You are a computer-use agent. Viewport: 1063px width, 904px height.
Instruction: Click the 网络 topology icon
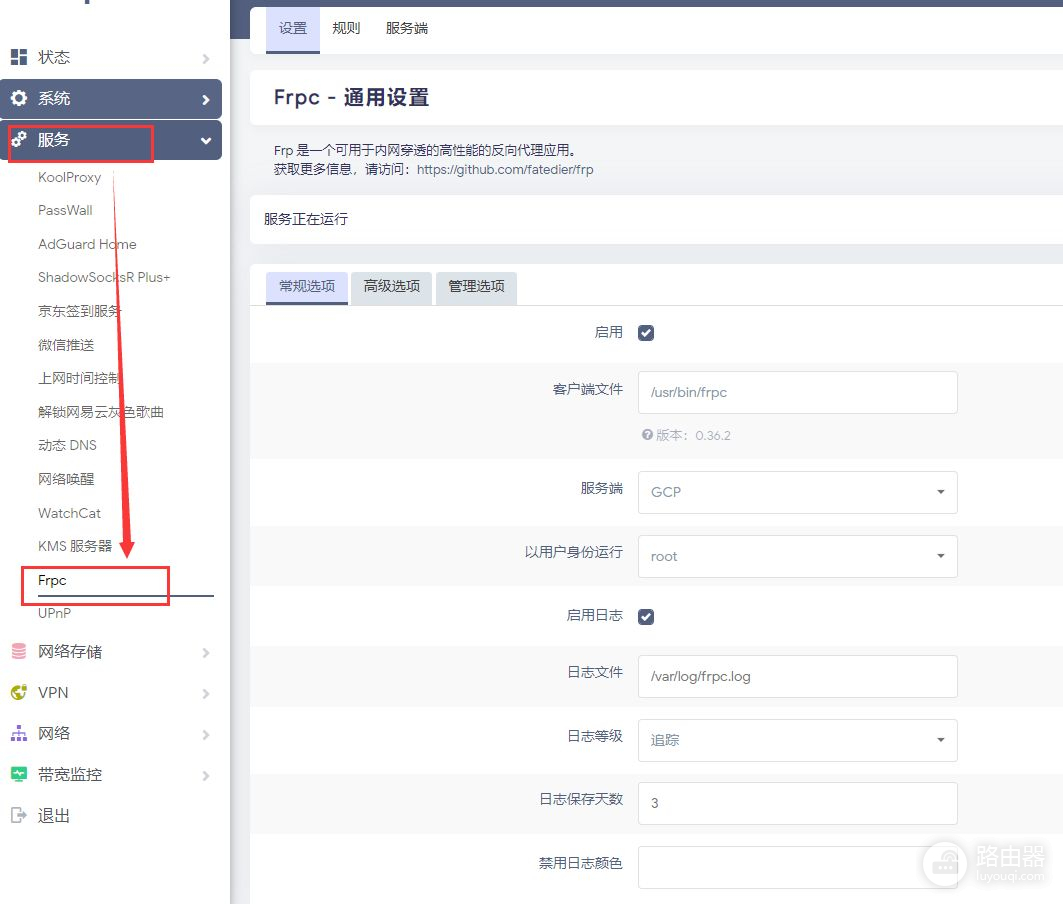19,734
